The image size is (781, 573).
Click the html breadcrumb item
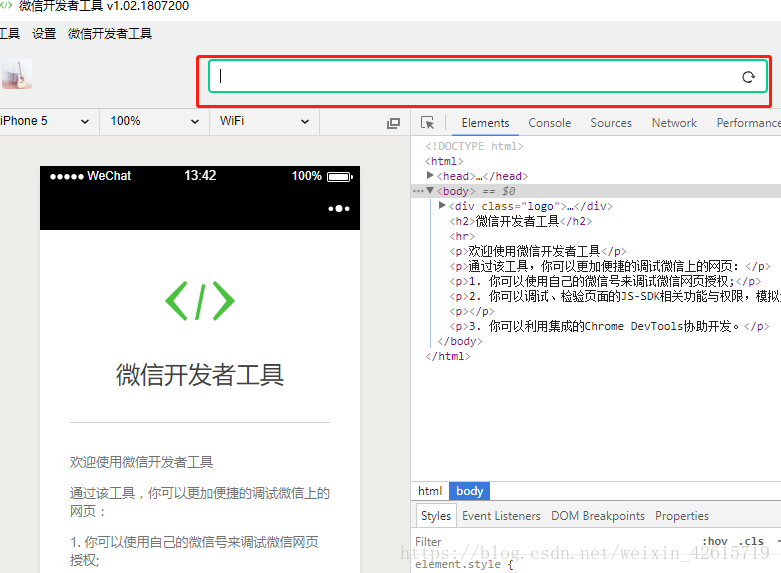tap(430, 491)
